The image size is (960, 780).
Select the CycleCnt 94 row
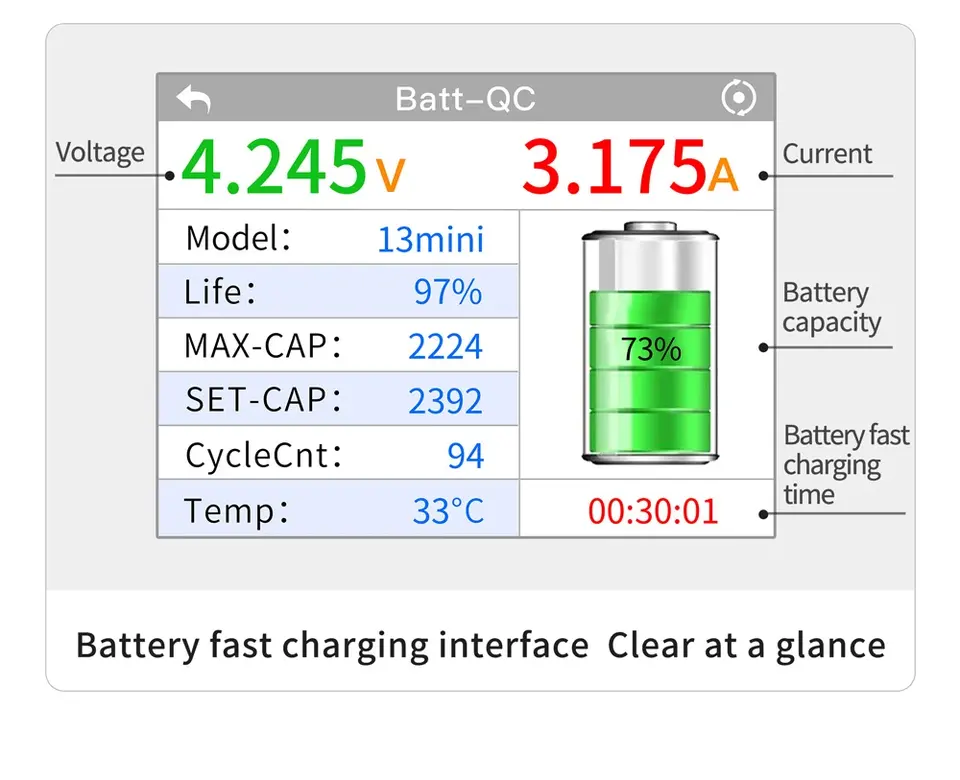(337, 455)
